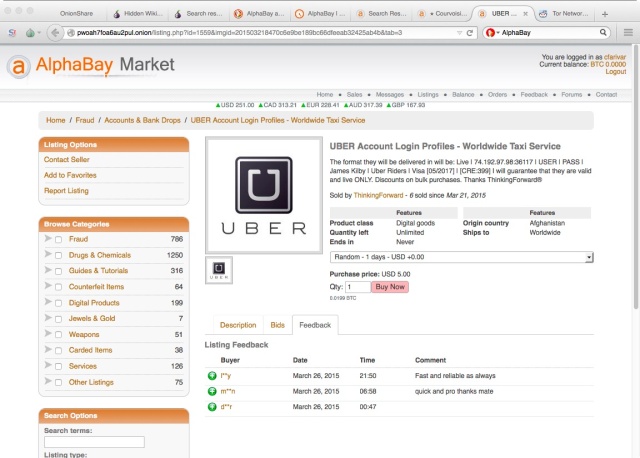This screenshot has height=458, width=640.
Task: Click the Report Listing link
Action: point(66,191)
